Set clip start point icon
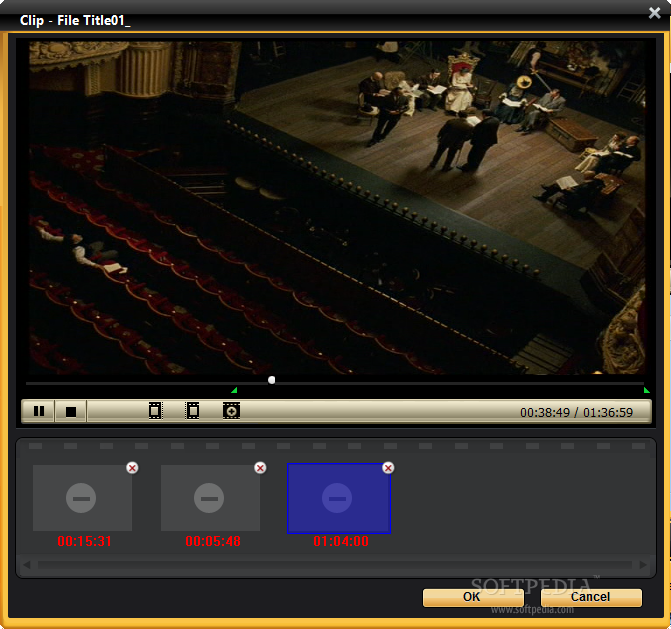This screenshot has height=629, width=671. (x=155, y=411)
